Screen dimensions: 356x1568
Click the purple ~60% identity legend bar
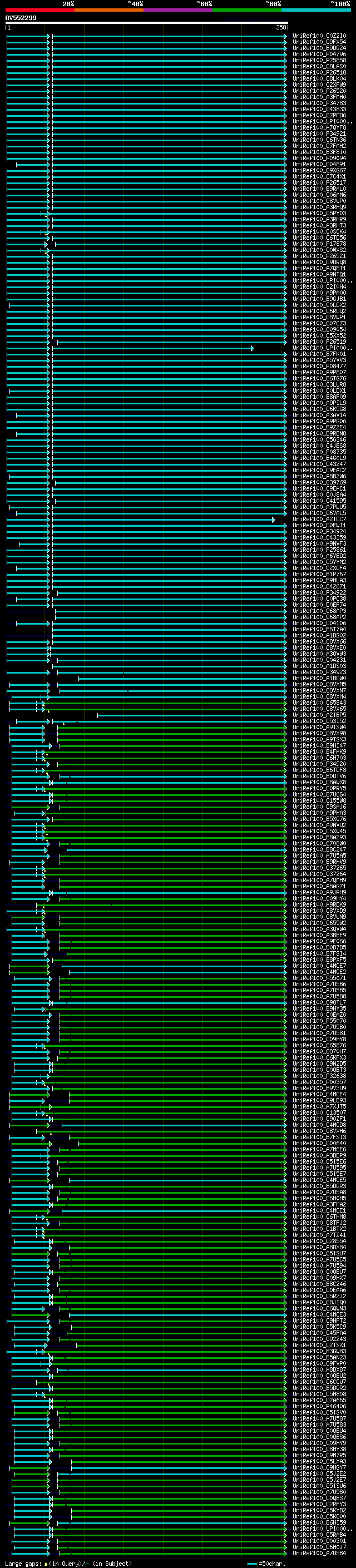(x=177, y=10)
